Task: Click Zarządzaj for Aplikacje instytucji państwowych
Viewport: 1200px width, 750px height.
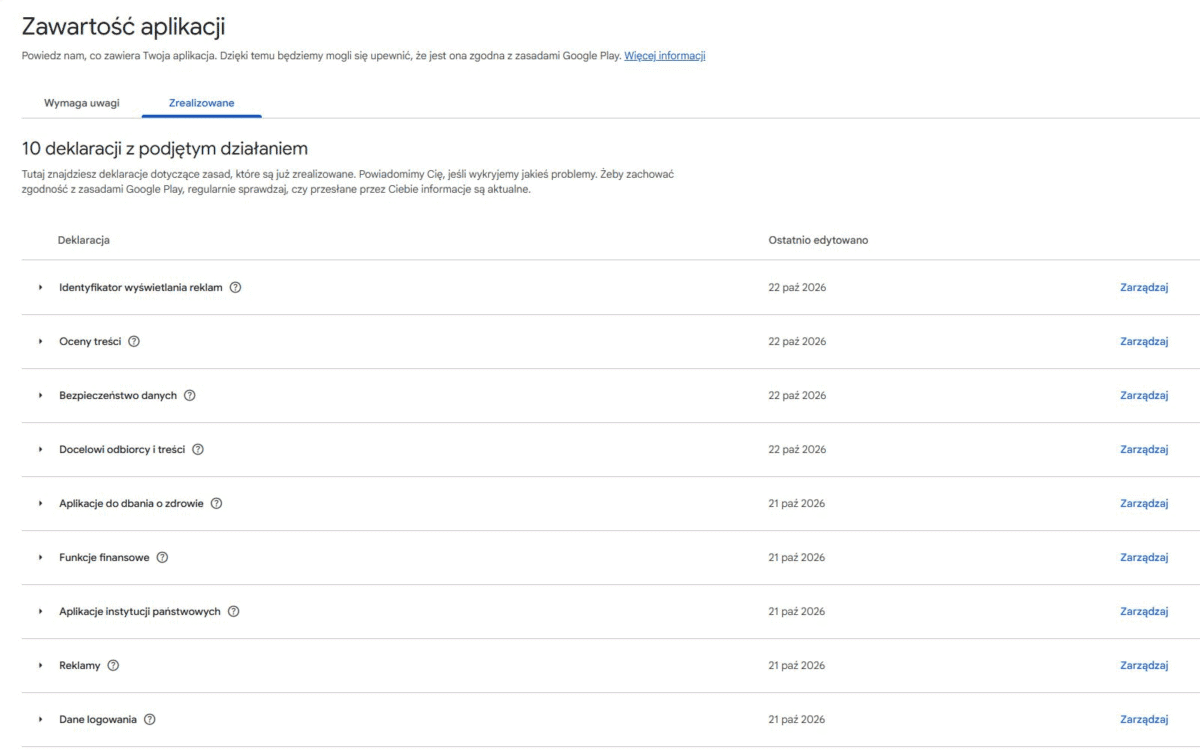Action: [x=1144, y=611]
